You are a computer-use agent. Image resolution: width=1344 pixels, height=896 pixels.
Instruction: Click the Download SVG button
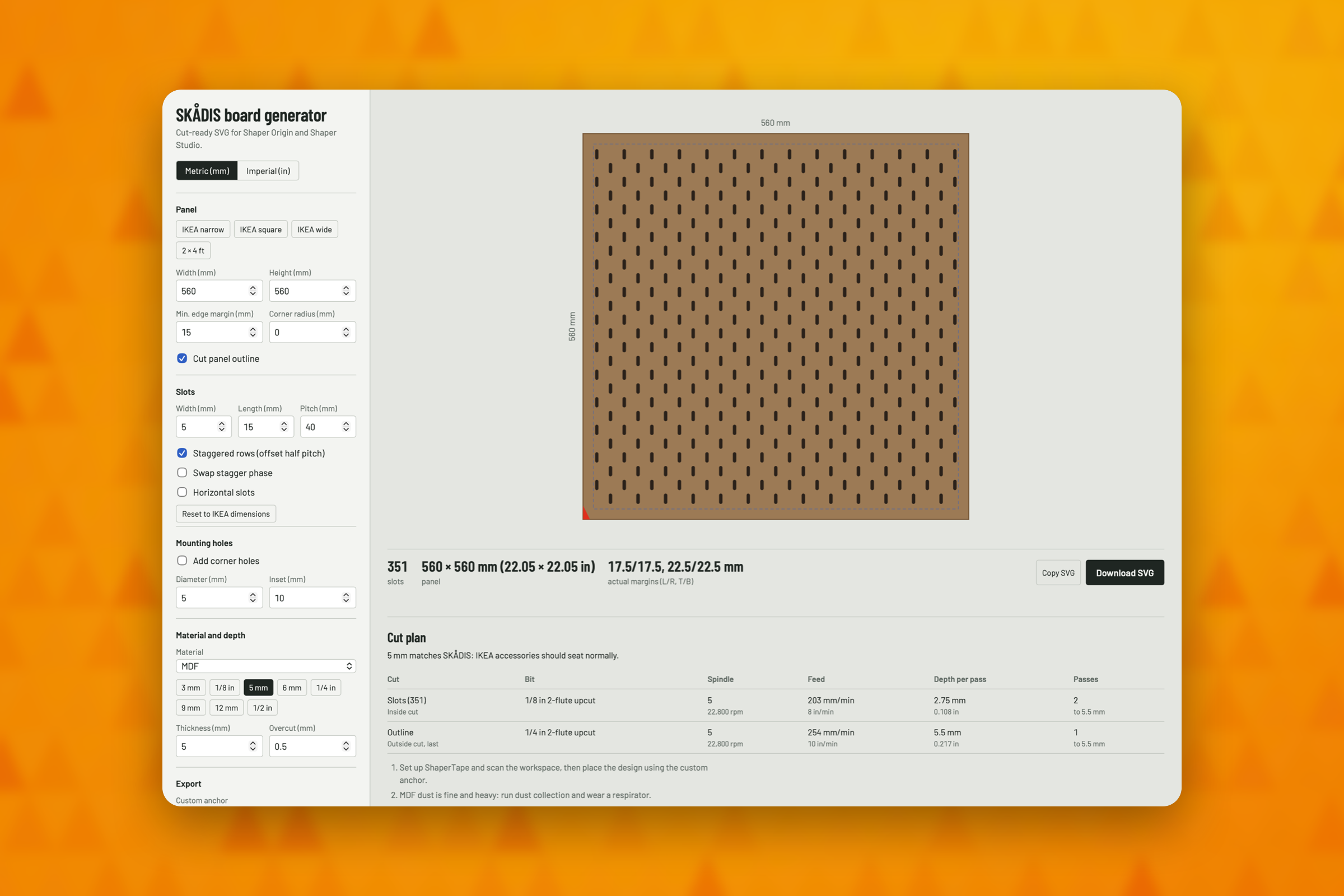pos(1124,572)
